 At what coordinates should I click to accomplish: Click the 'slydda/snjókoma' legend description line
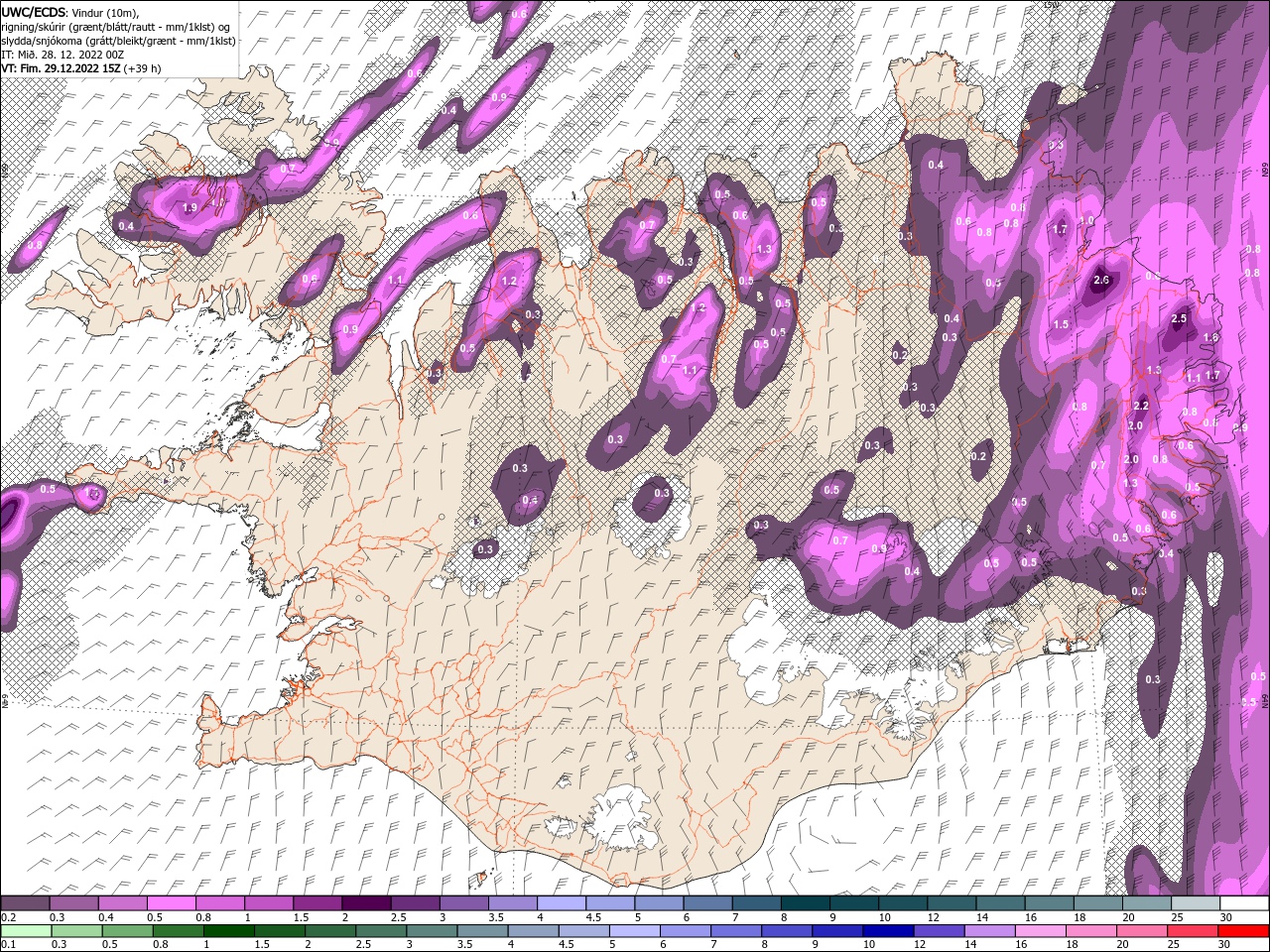pyautogui.click(x=119, y=41)
